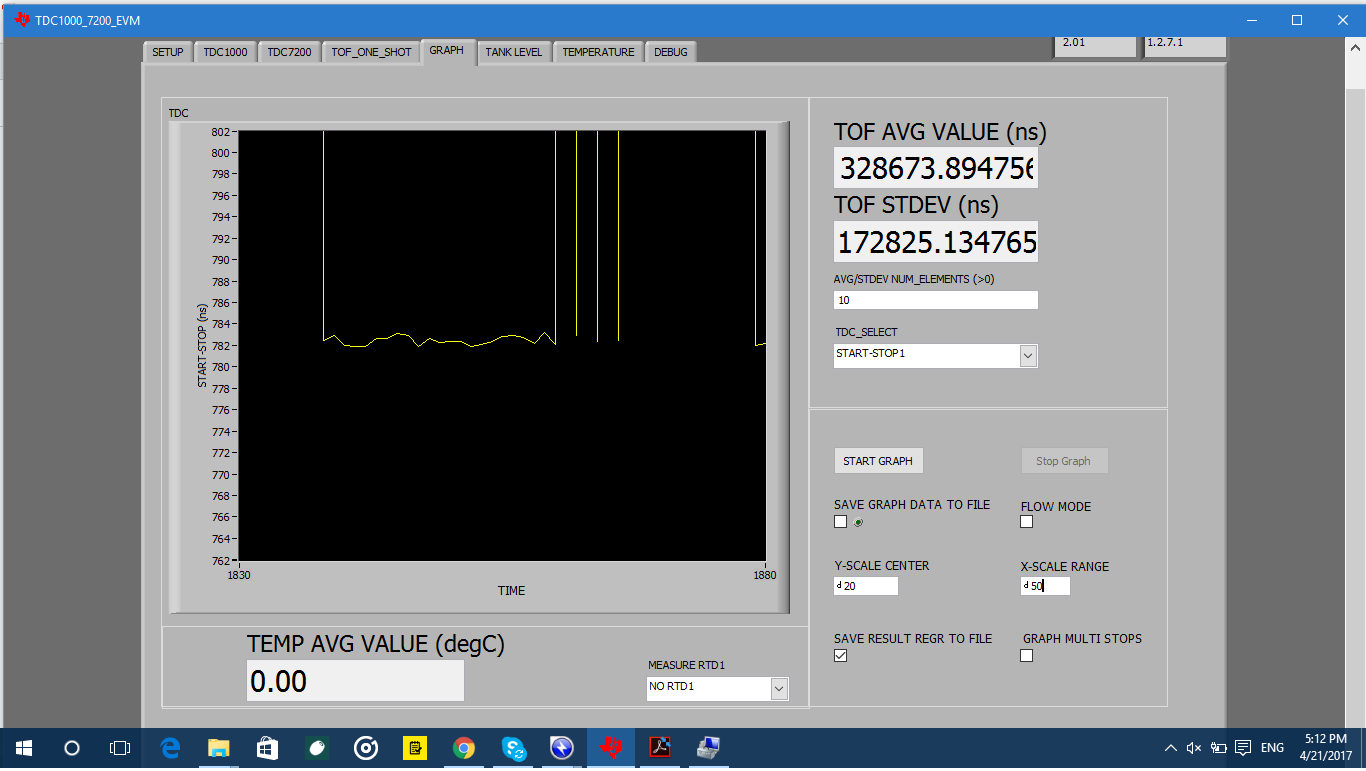
Task: Click the TOF STDEV value readout
Action: (x=936, y=242)
